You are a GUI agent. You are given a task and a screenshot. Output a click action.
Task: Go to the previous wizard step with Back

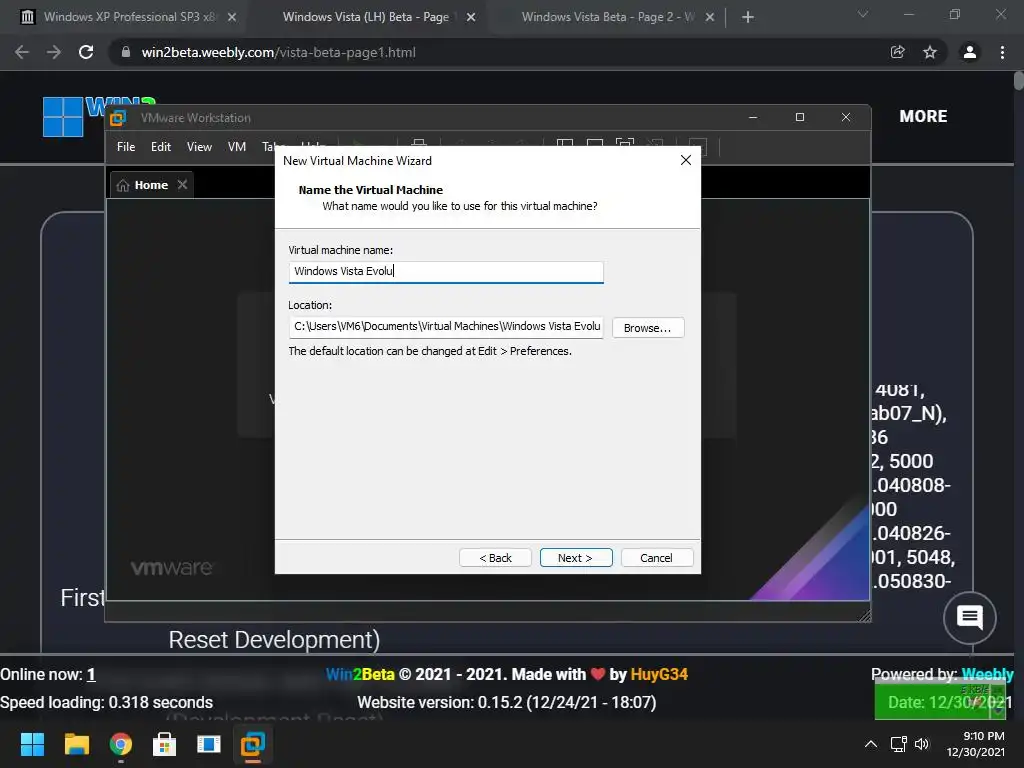495,558
